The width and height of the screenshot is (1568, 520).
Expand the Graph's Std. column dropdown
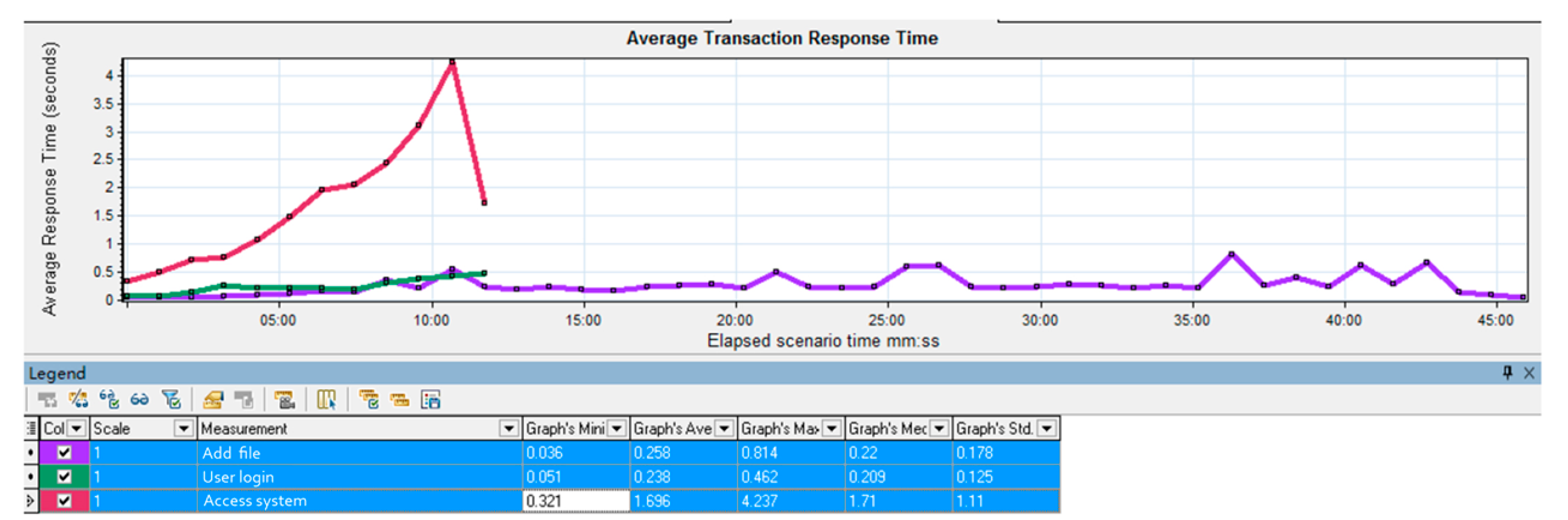tap(1046, 429)
